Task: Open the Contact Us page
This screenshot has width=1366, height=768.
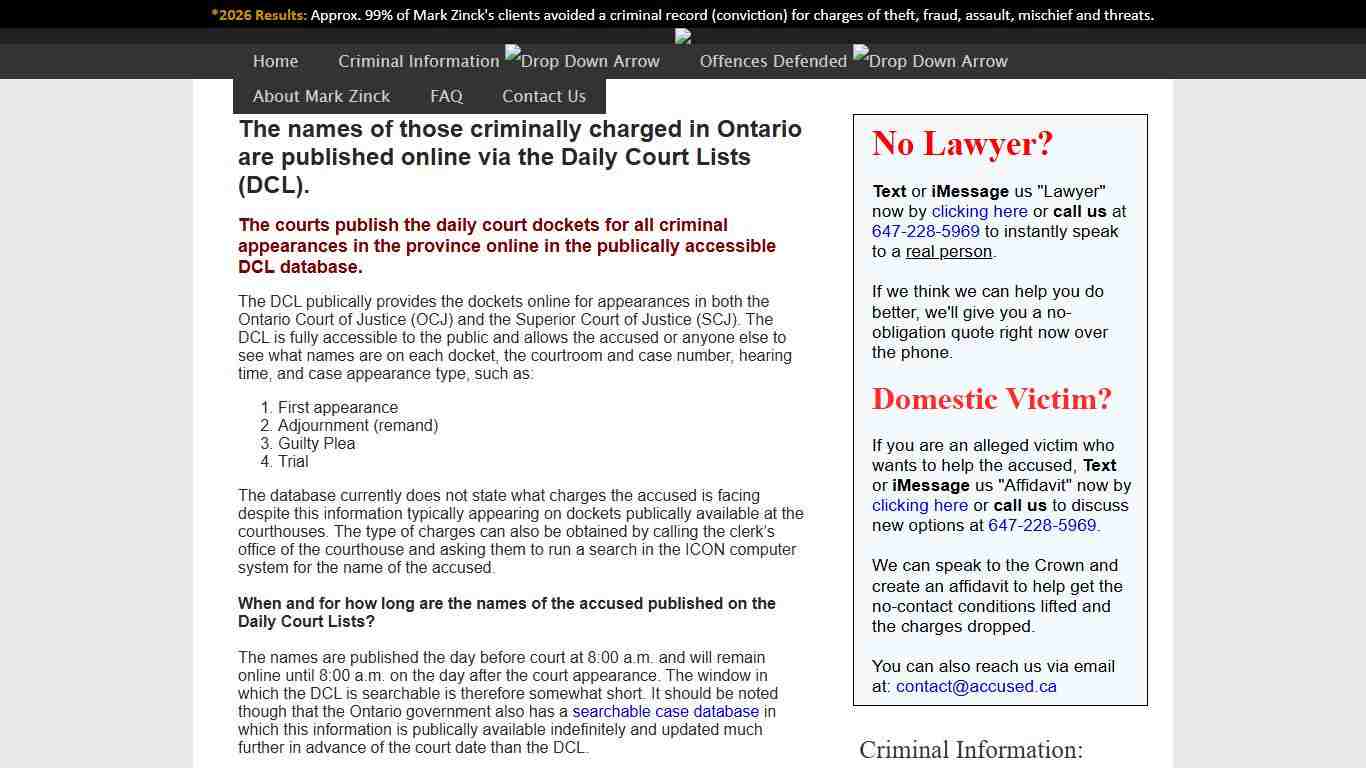Action: (x=543, y=96)
